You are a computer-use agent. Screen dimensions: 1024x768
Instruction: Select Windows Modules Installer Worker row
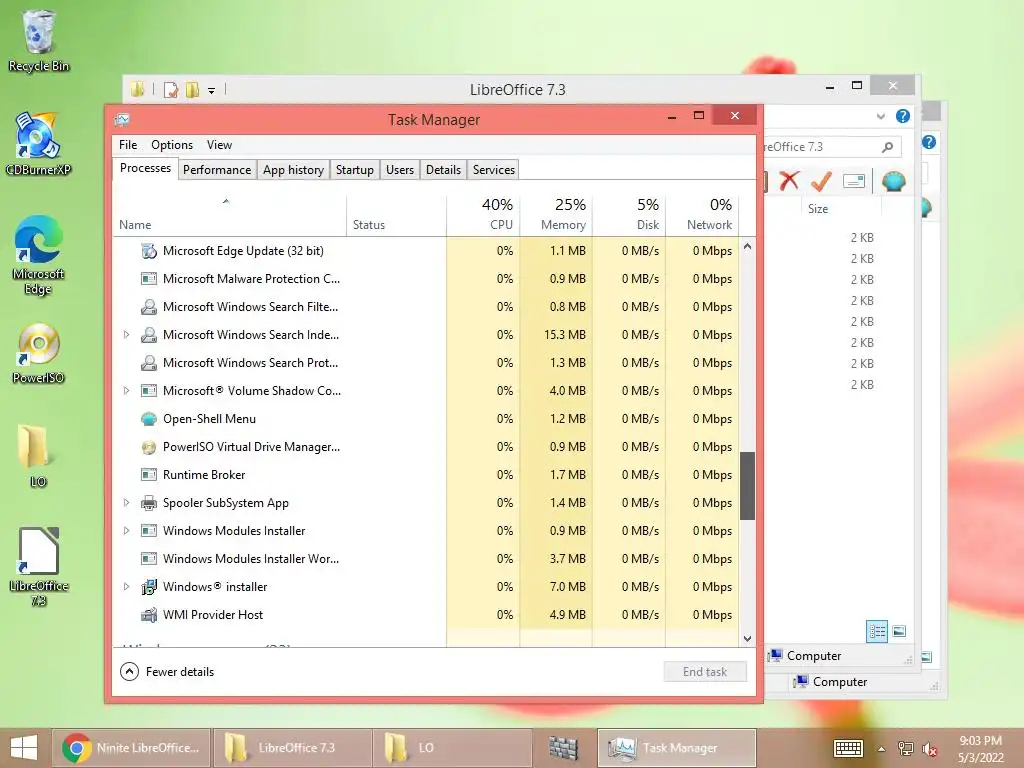426,559
